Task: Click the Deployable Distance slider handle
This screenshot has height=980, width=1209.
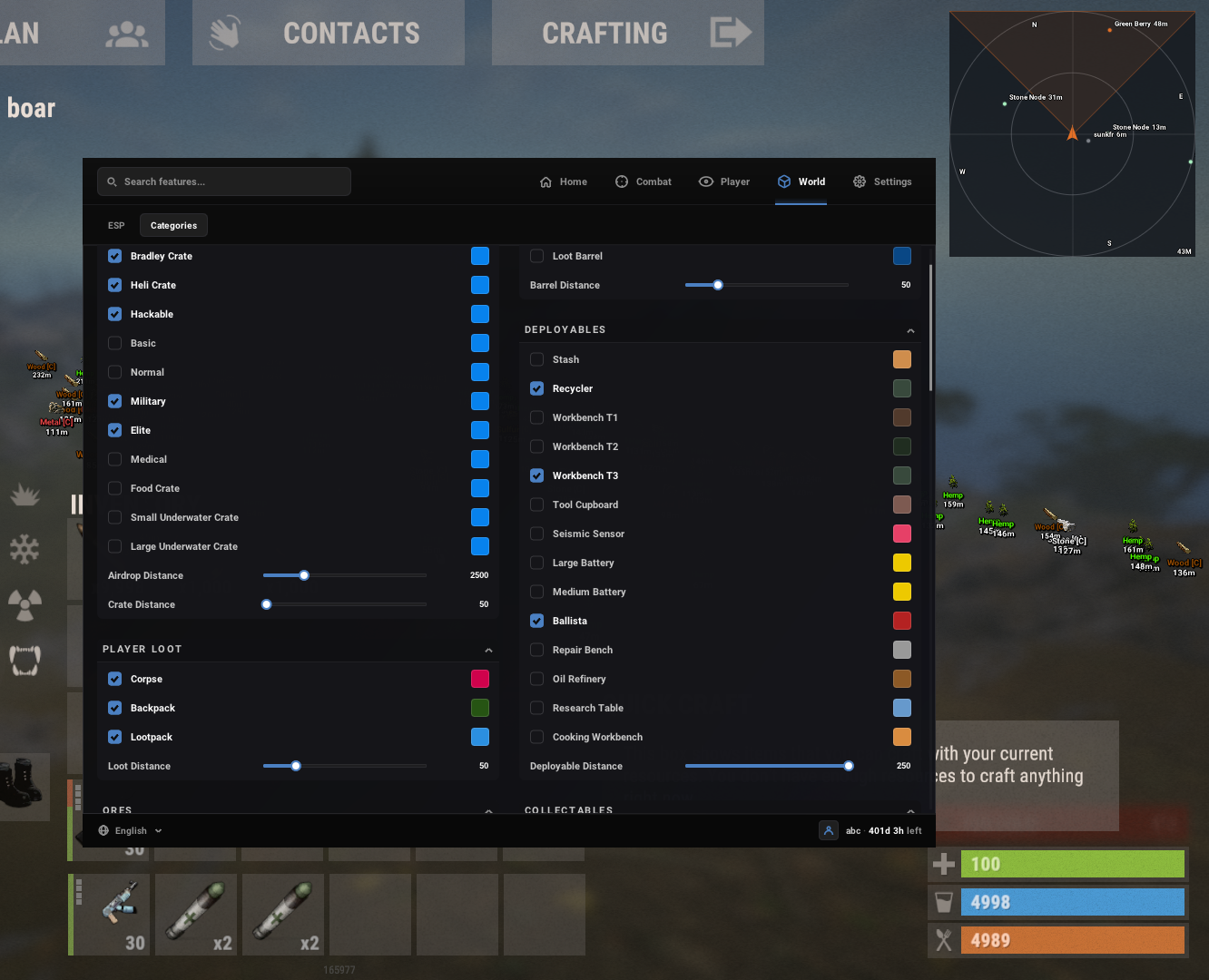Action: click(x=849, y=766)
